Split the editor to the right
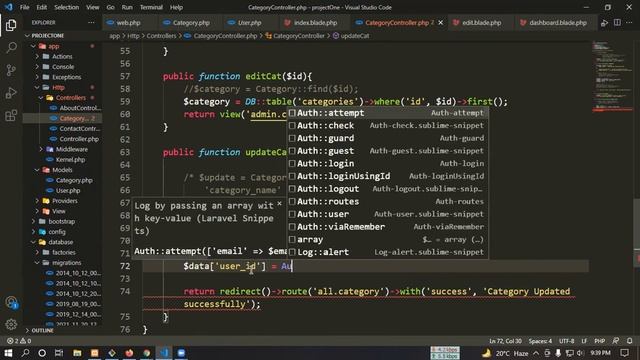This screenshot has height=360, width=640. pos(617,23)
